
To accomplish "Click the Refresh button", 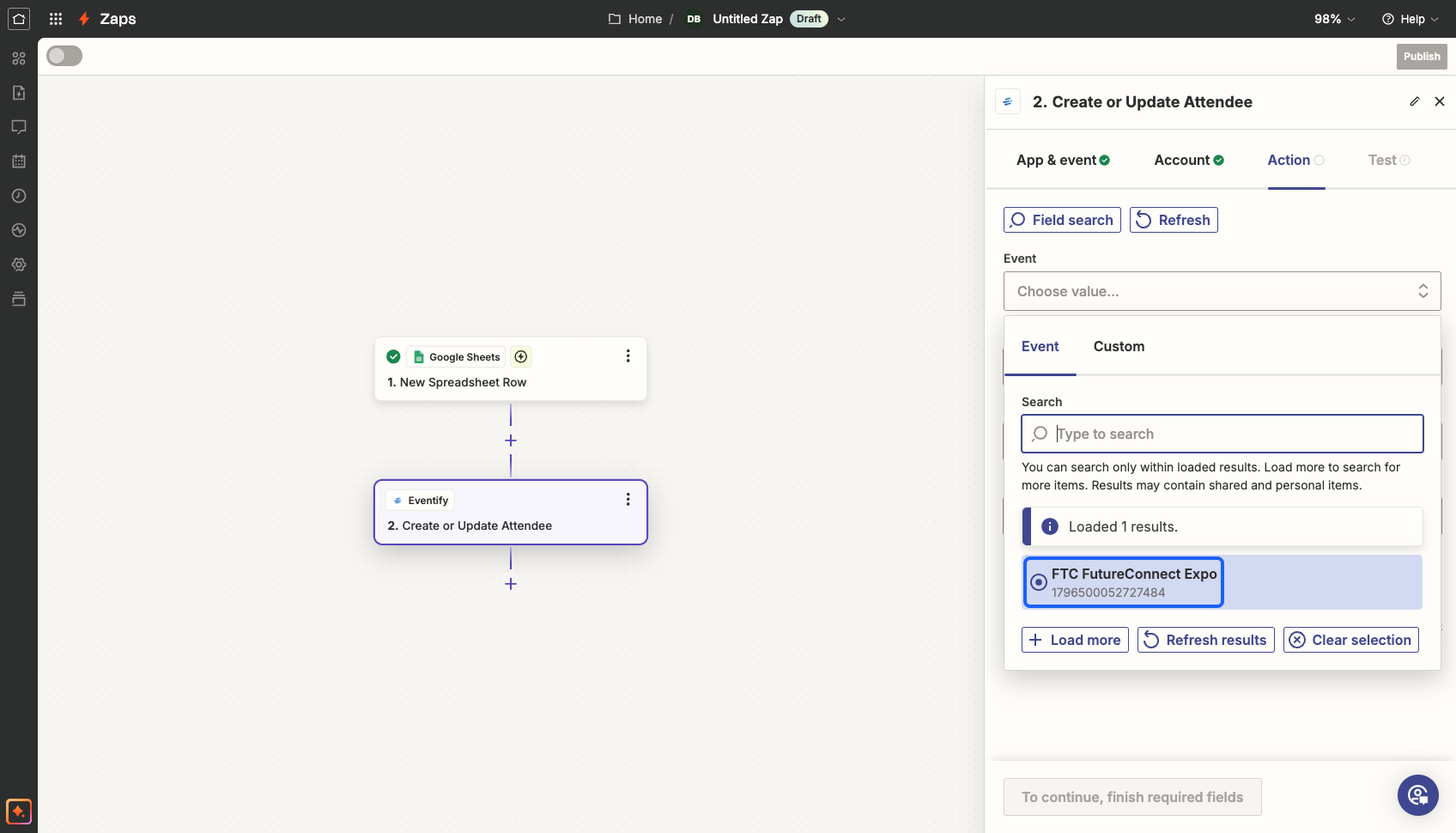I will coord(1174,220).
